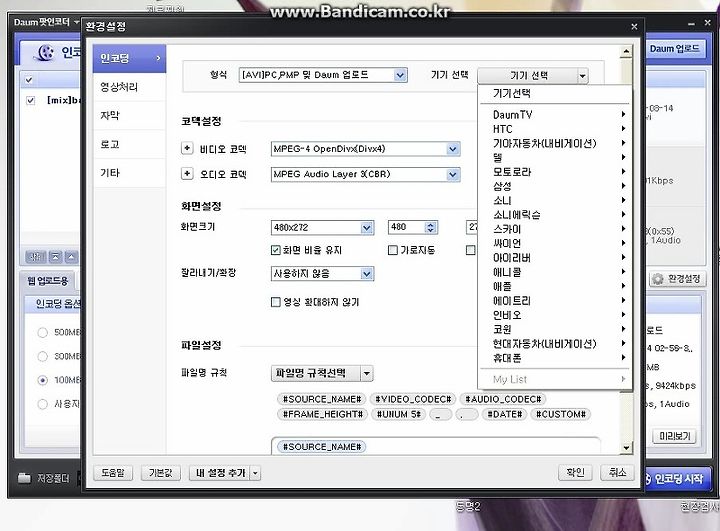Open HTC submenu in device list
This screenshot has width=720, height=531.
point(555,129)
